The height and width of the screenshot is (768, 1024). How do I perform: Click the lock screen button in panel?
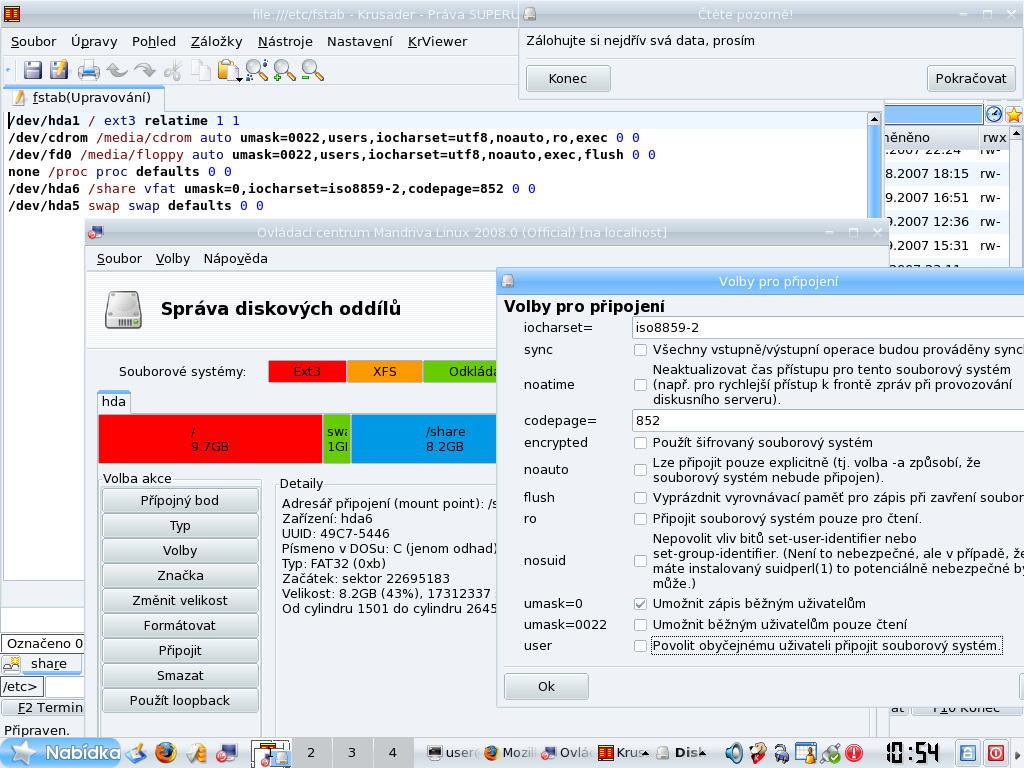pos(968,753)
